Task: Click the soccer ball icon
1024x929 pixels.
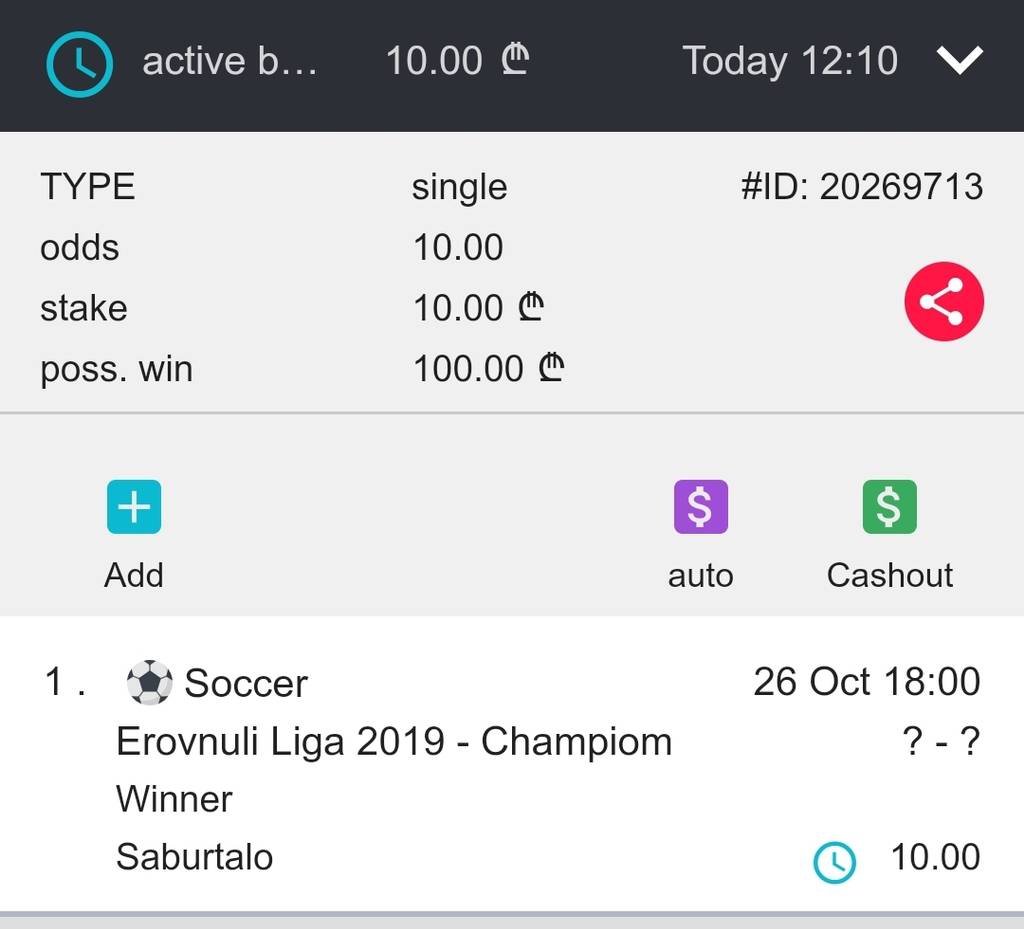Action: [149, 683]
